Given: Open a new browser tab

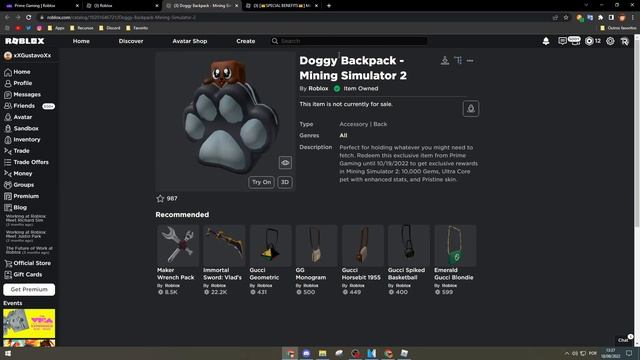Looking at the screenshot, I should (x=329, y=6).
